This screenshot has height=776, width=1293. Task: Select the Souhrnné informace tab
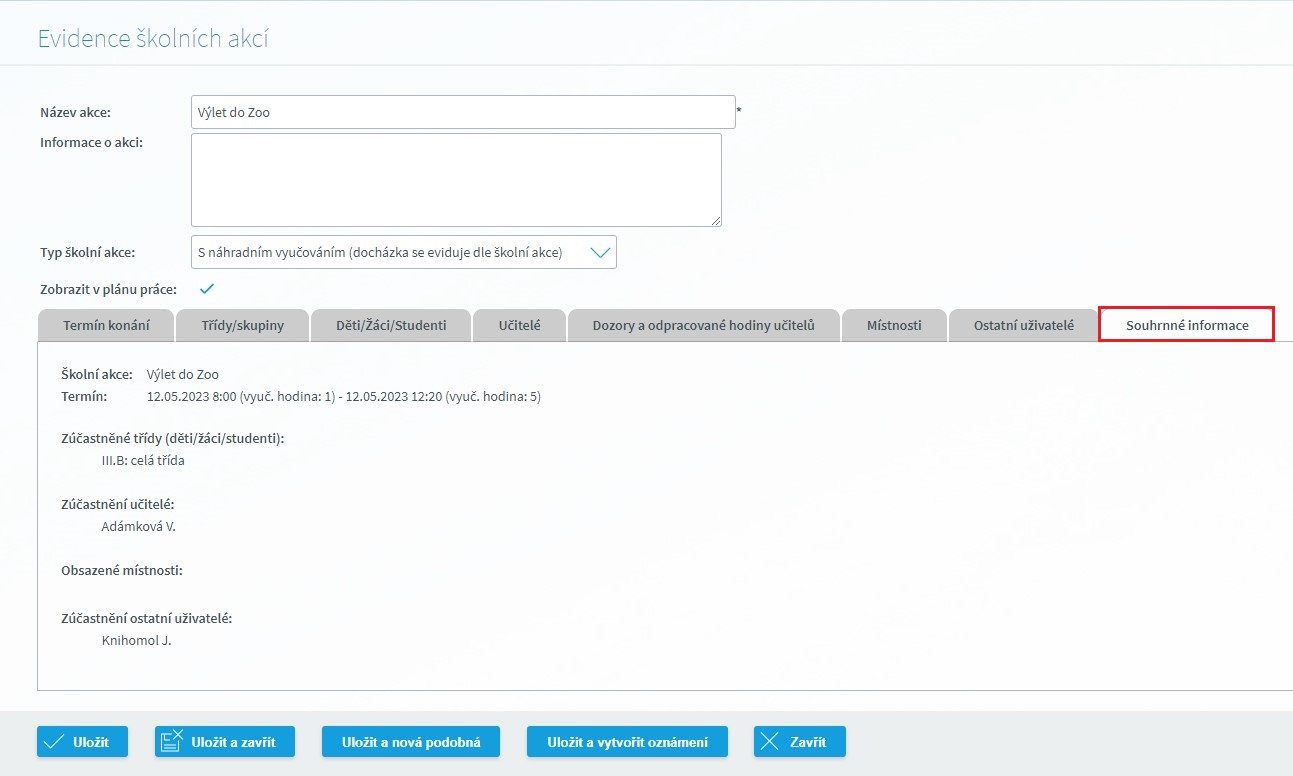(x=1186, y=325)
